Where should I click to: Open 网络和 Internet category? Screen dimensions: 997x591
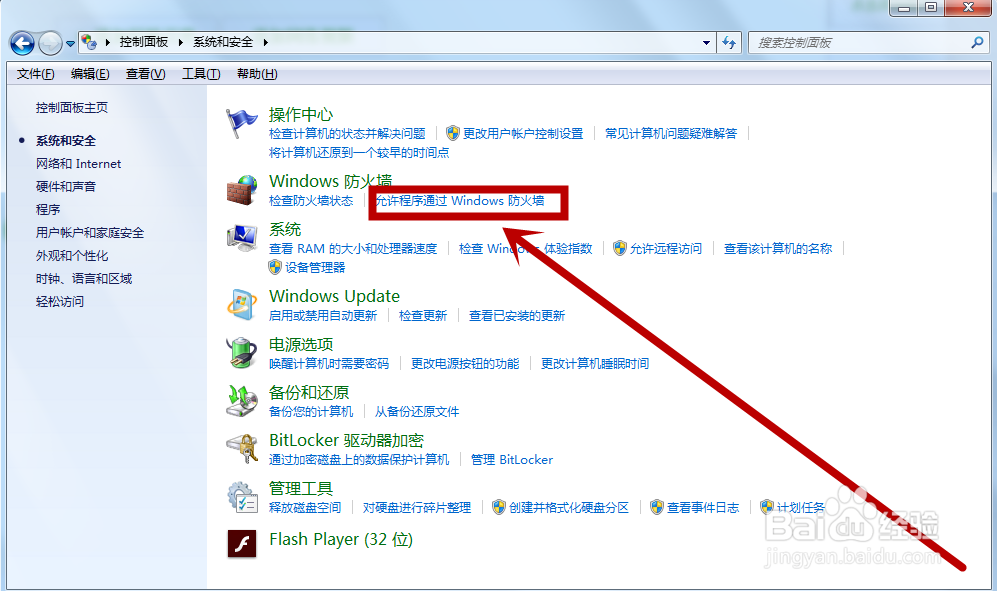coord(78,163)
